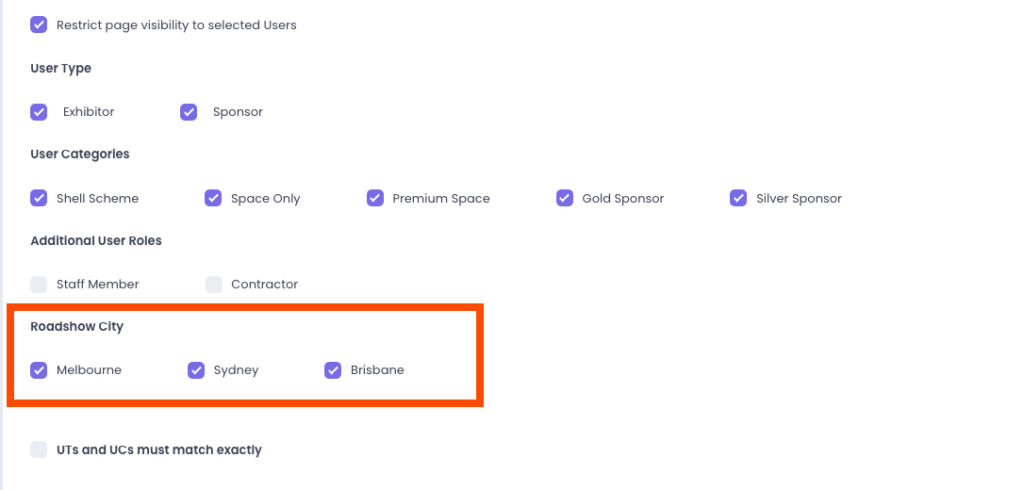Click the "User Type" section heading
This screenshot has height=490, width=1024.
[x=61, y=69]
